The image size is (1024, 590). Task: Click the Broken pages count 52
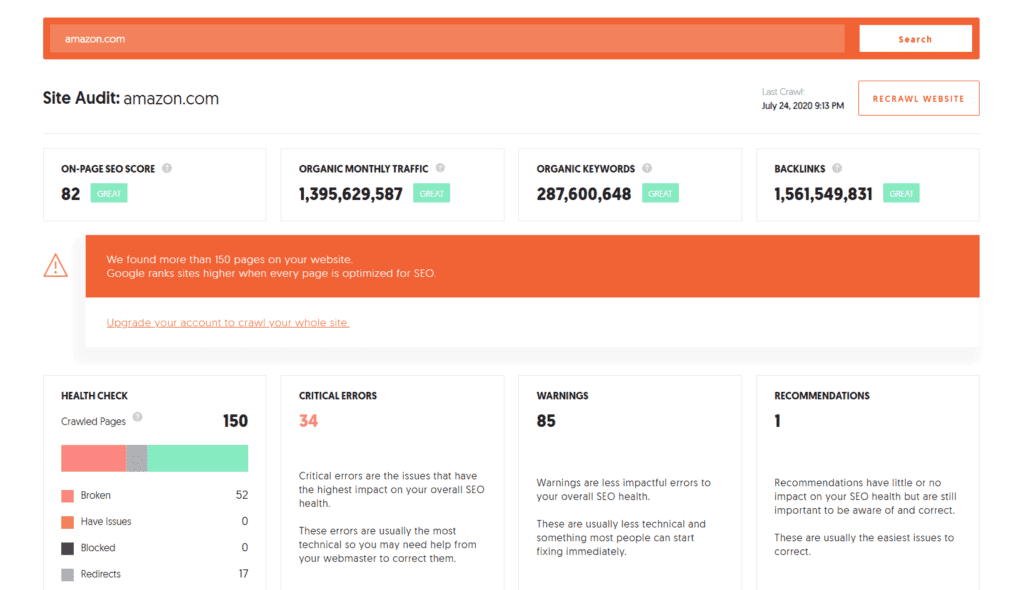pyautogui.click(x=242, y=495)
